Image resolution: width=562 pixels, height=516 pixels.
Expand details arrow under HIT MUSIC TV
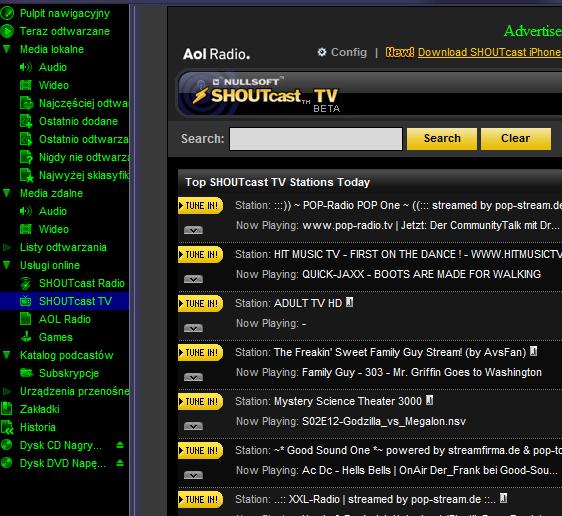(193, 279)
